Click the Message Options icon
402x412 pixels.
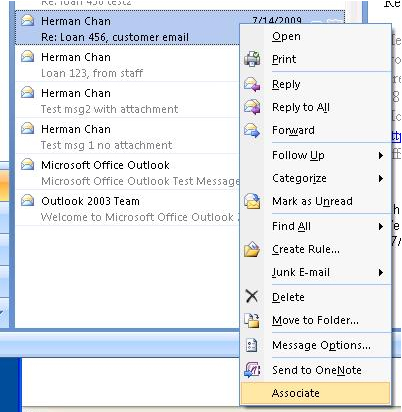point(252,345)
